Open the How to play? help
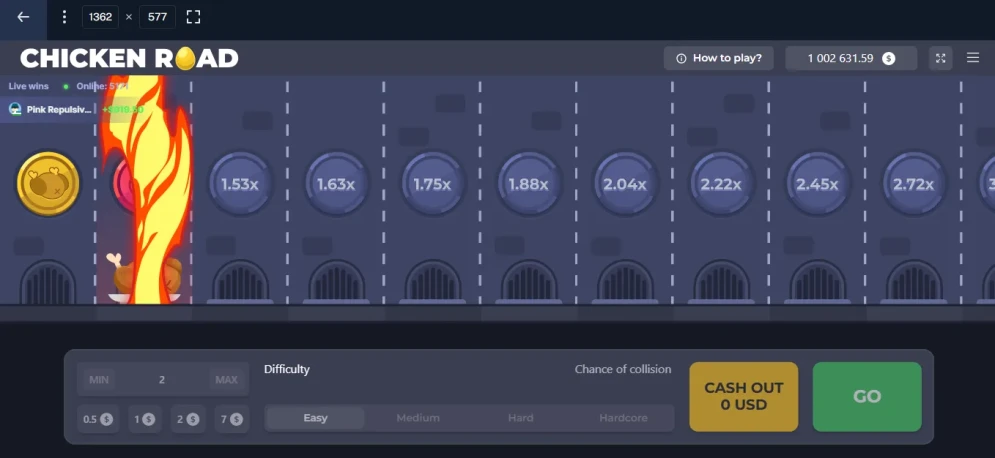 tap(719, 58)
